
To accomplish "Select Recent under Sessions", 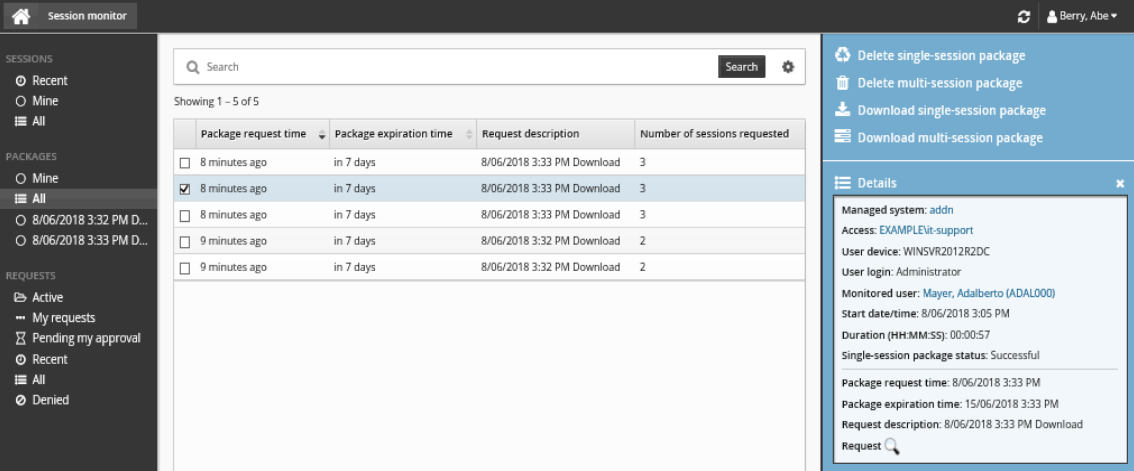I will 49,80.
